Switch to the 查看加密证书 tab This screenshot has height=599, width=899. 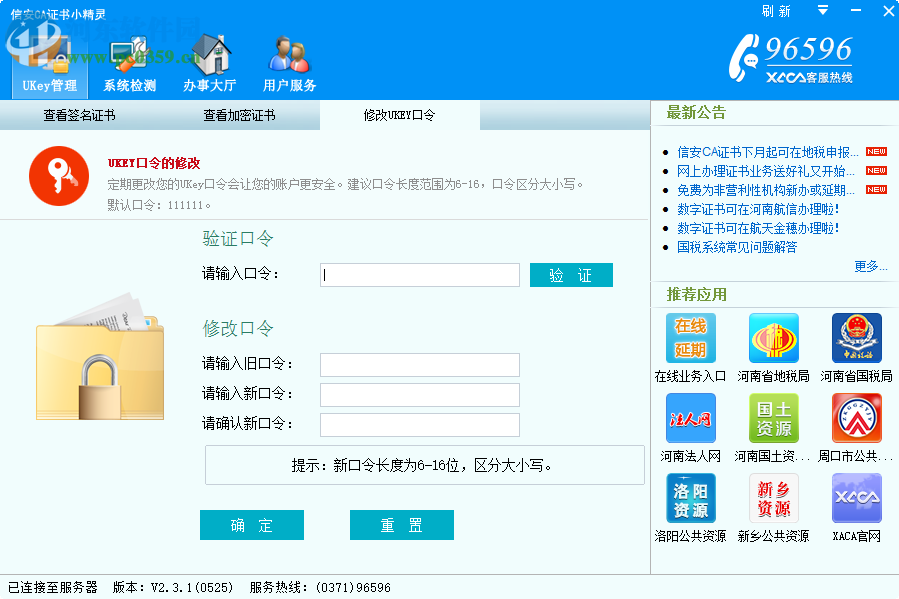tap(240, 115)
